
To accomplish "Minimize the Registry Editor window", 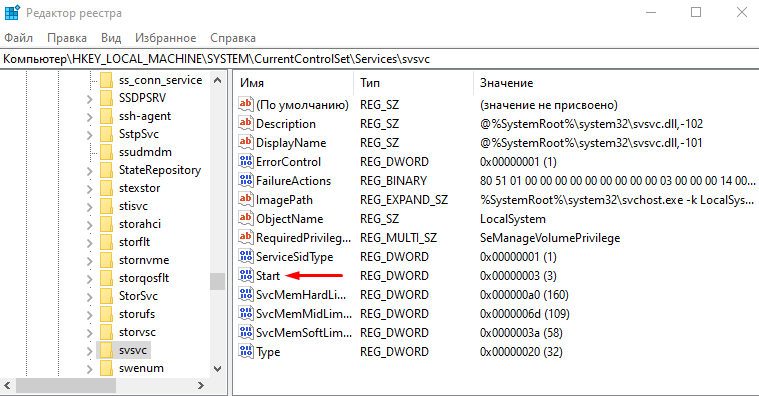I will pyautogui.click(x=651, y=12).
